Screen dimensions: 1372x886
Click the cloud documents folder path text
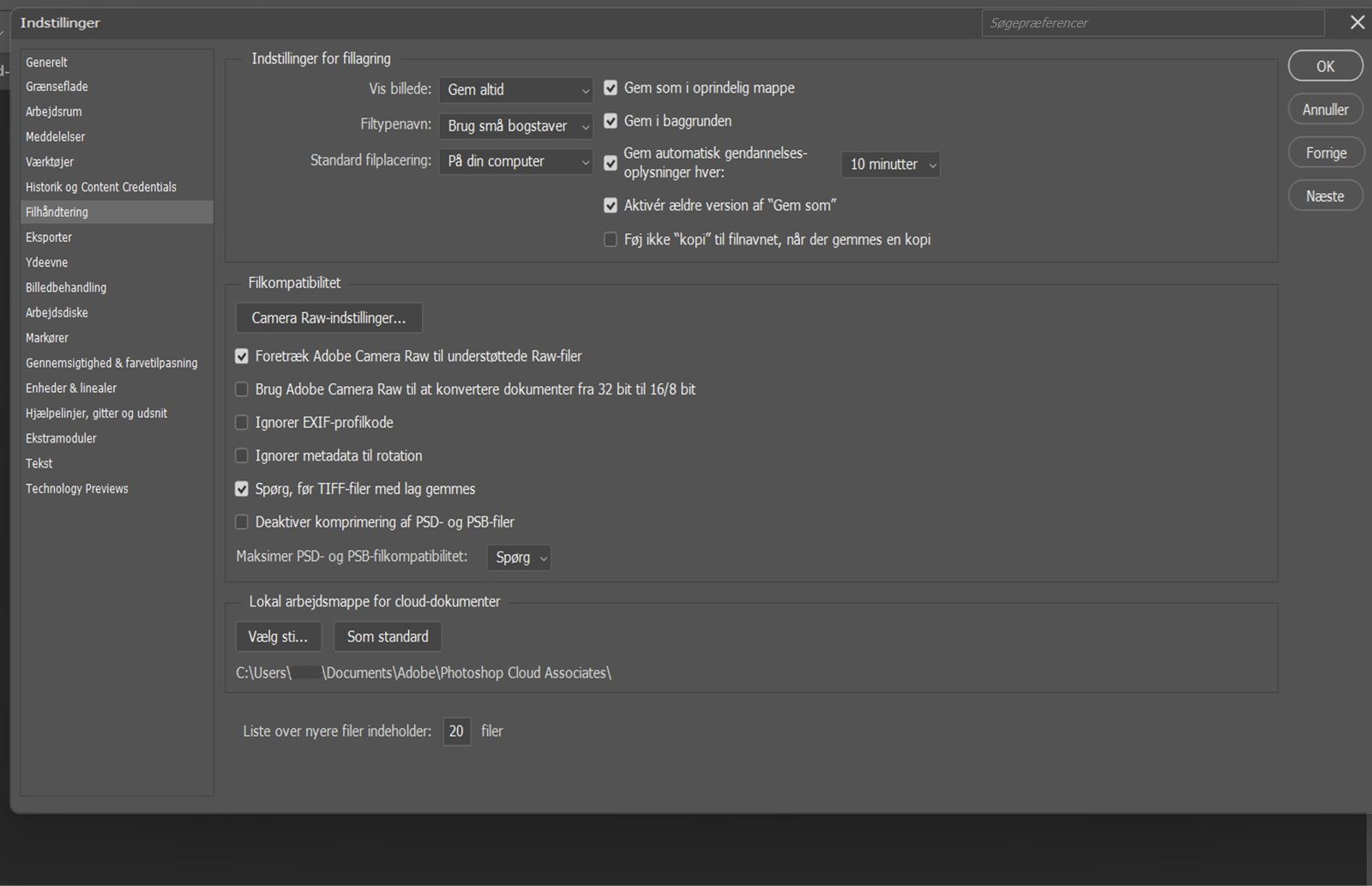(424, 673)
